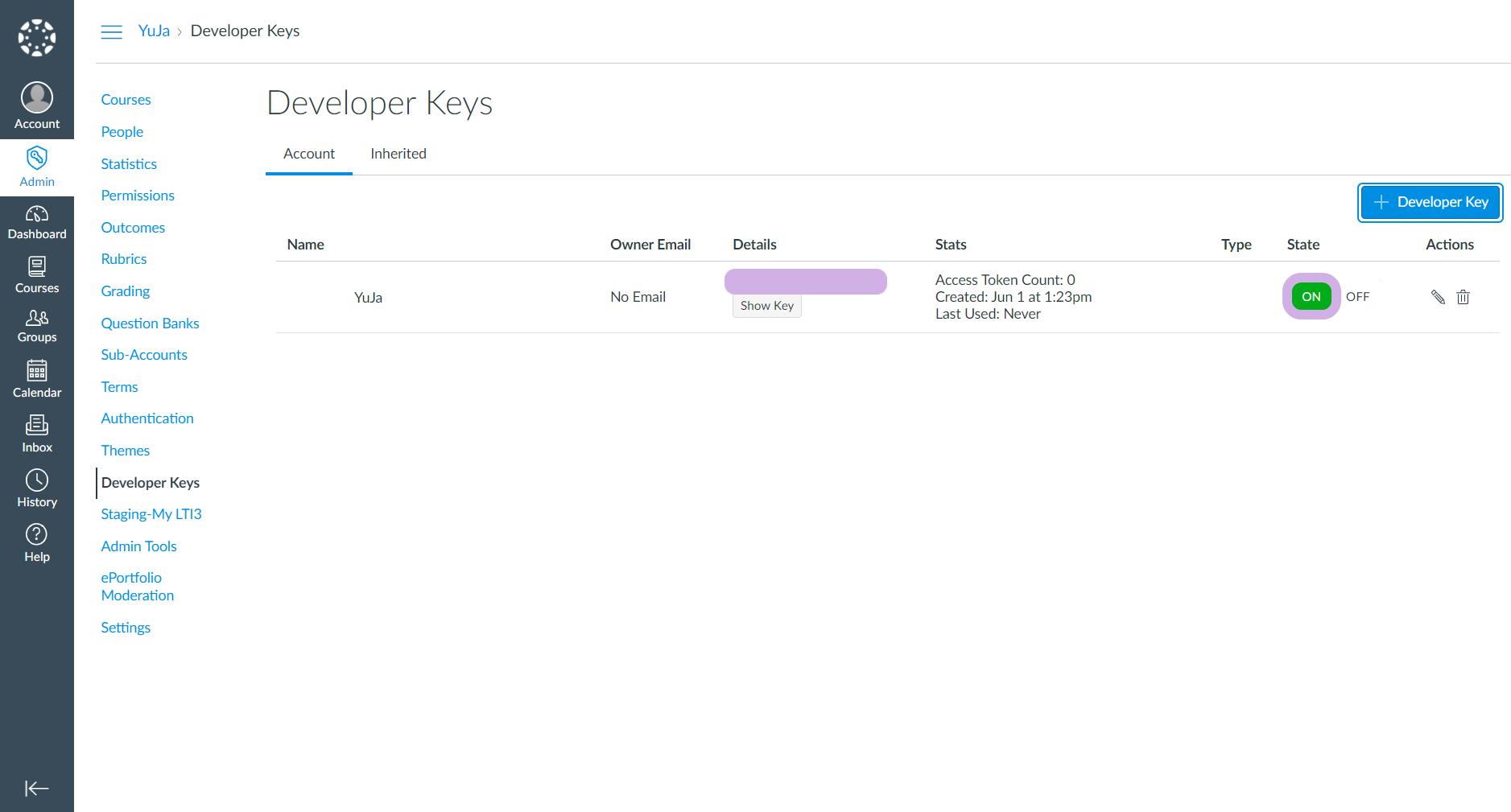Click the Show Key button
1511x812 pixels.
tap(766, 306)
